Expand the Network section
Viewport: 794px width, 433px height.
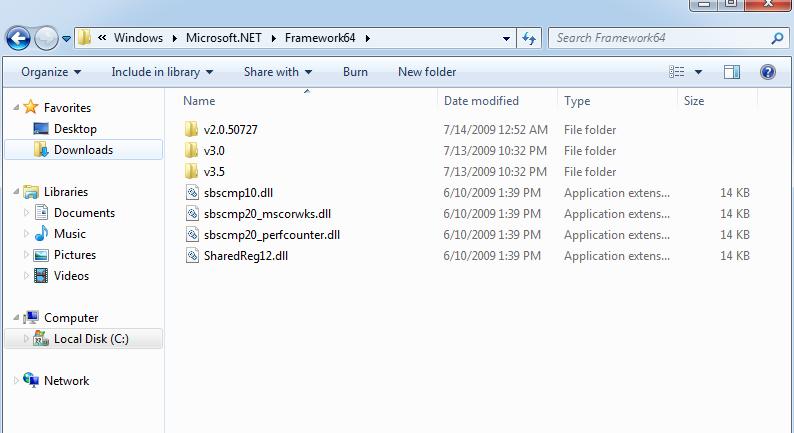[16, 380]
